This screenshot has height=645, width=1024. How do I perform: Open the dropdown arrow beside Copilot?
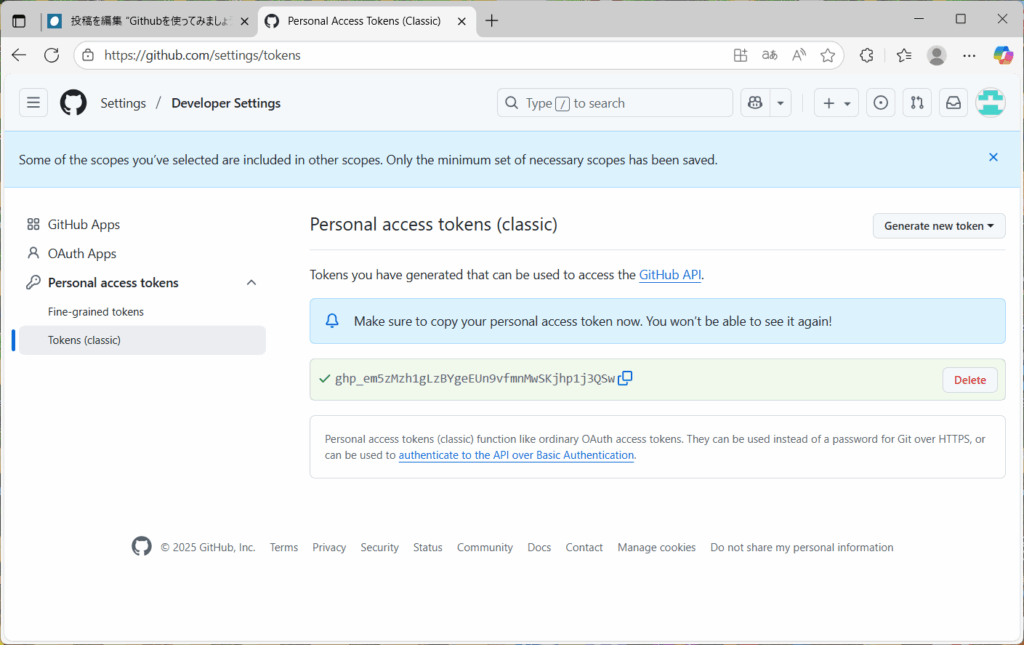click(x=780, y=103)
